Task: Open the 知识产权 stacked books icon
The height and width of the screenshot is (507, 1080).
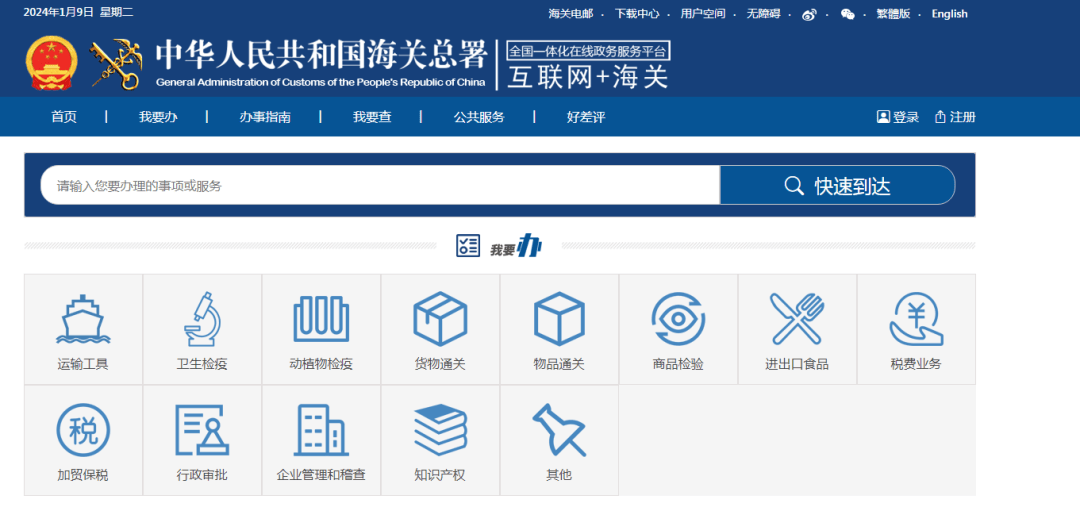Action: (440, 430)
